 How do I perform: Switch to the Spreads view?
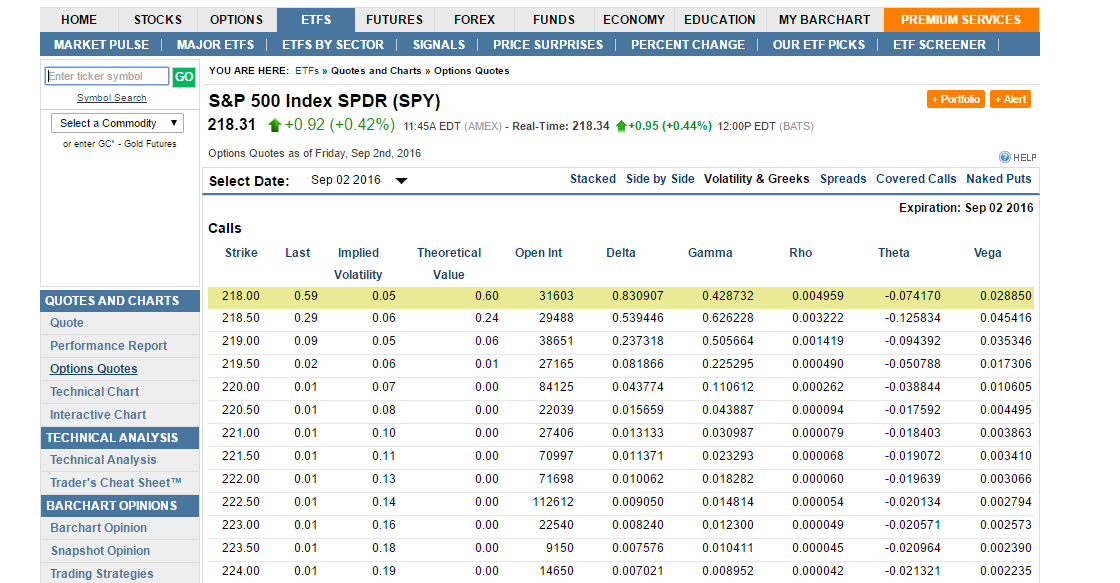(x=843, y=179)
